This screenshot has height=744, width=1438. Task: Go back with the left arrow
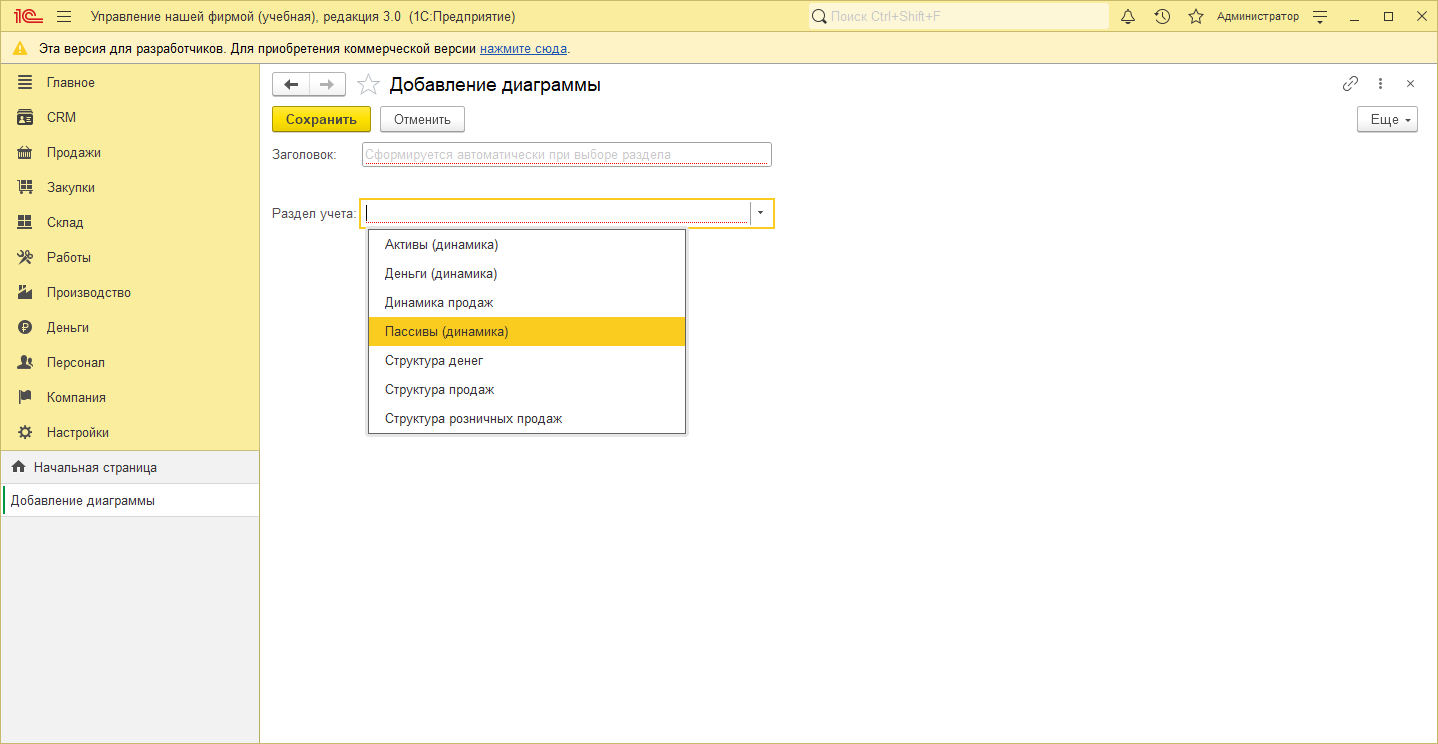(x=291, y=85)
